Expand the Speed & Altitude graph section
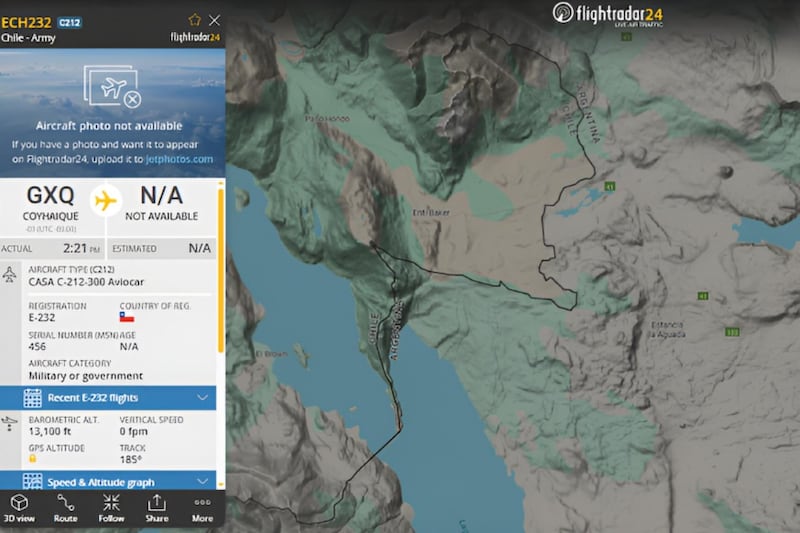This screenshot has height=533, width=800. pyautogui.click(x=120, y=482)
